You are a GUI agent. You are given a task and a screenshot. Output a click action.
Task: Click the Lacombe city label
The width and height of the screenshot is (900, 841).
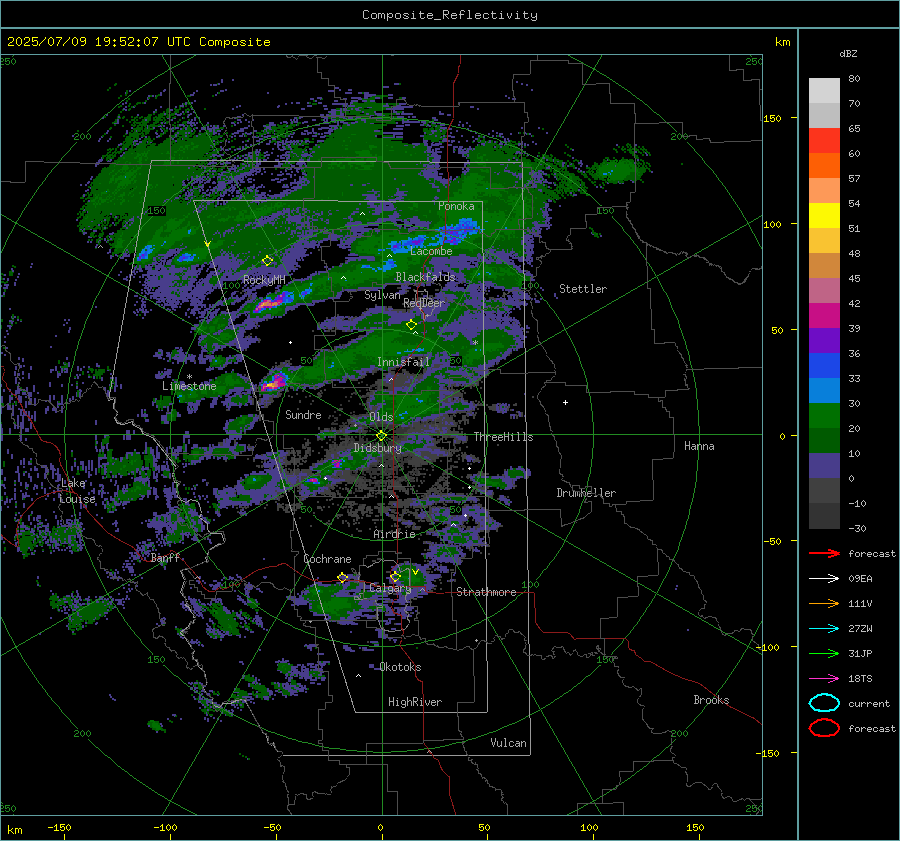431,251
